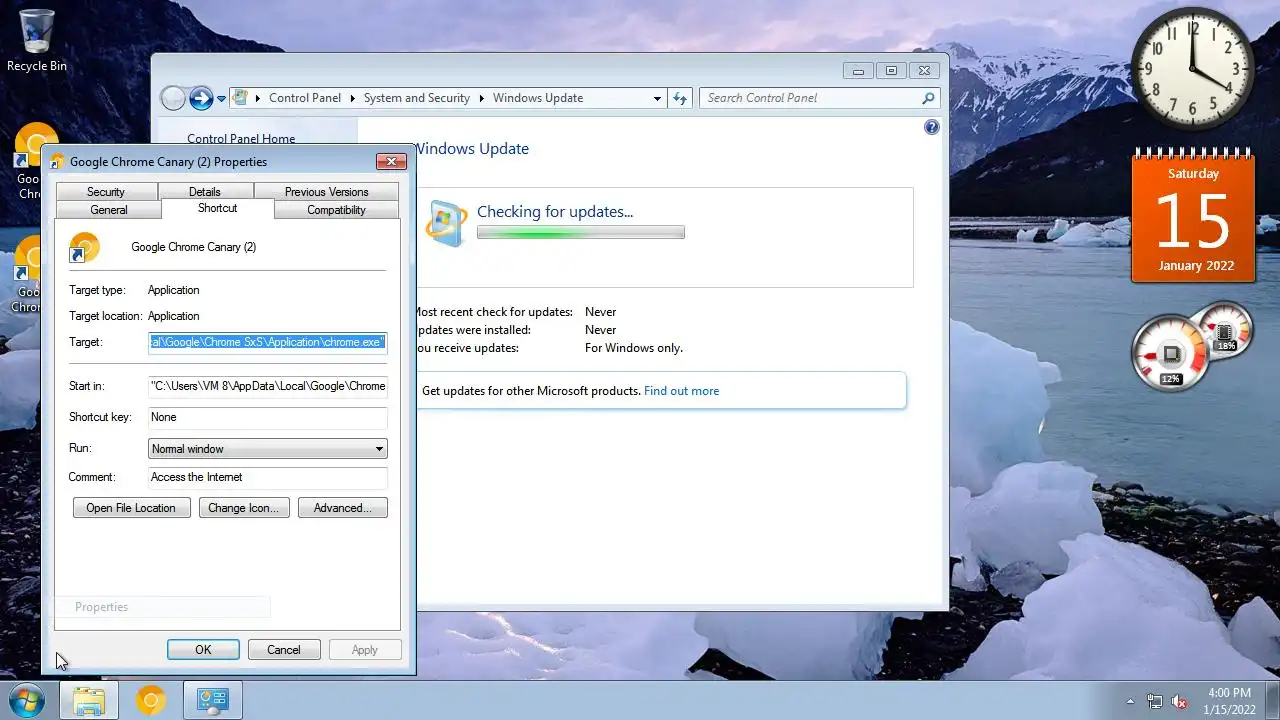Viewport: 1280px width, 720px height.
Task: Click the Checking for updates progress bar
Action: [x=581, y=233]
